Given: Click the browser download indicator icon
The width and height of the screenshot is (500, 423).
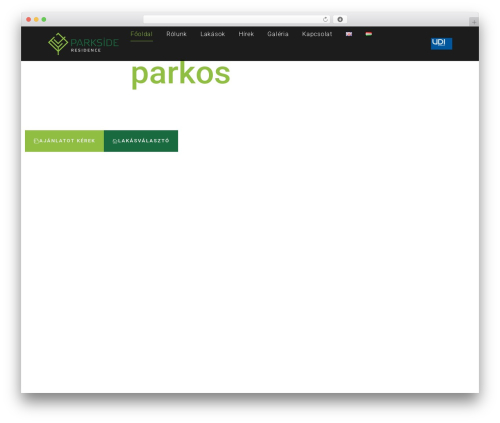Looking at the screenshot, I should tap(340, 19).
